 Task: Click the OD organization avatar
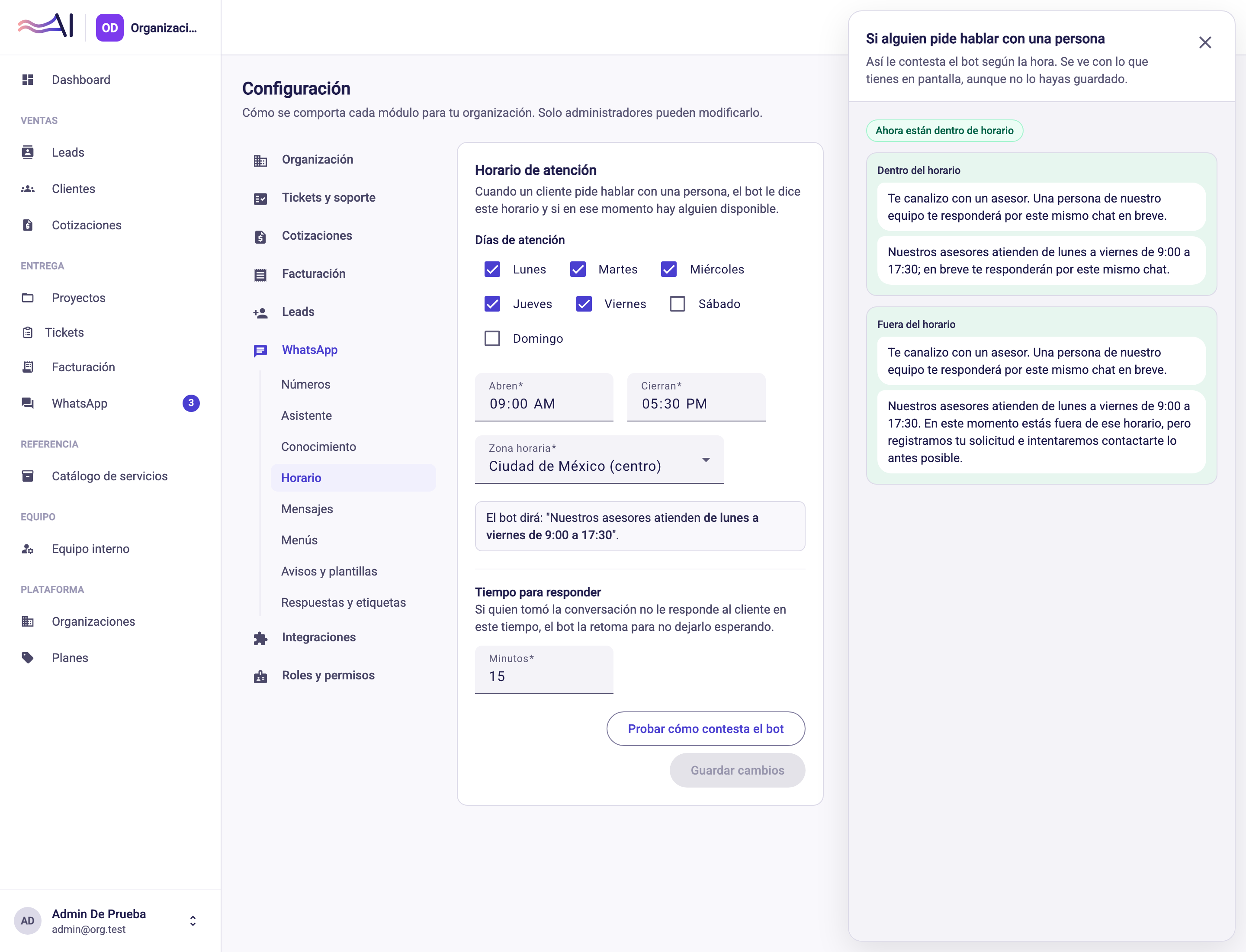(x=110, y=28)
